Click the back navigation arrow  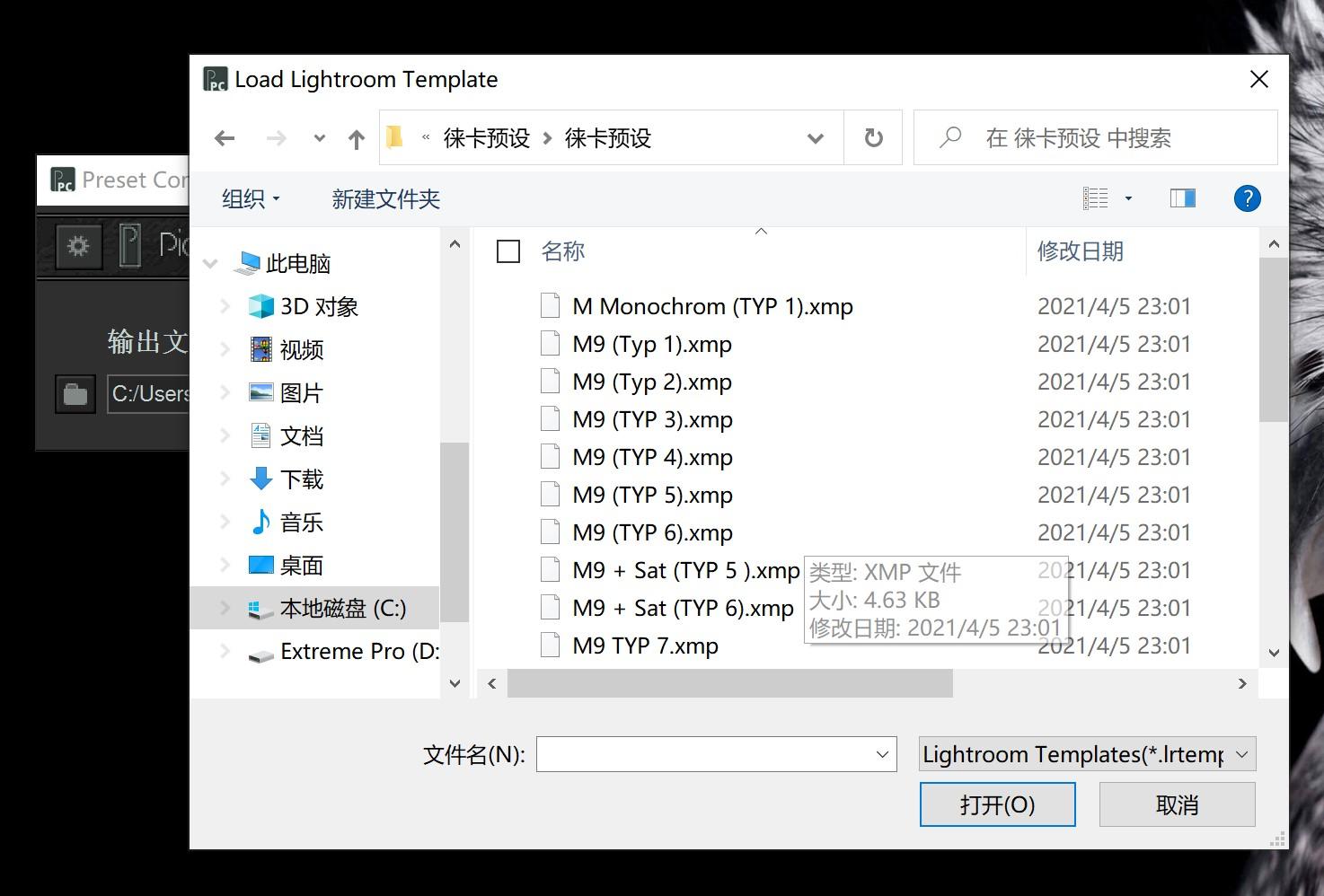(x=225, y=137)
